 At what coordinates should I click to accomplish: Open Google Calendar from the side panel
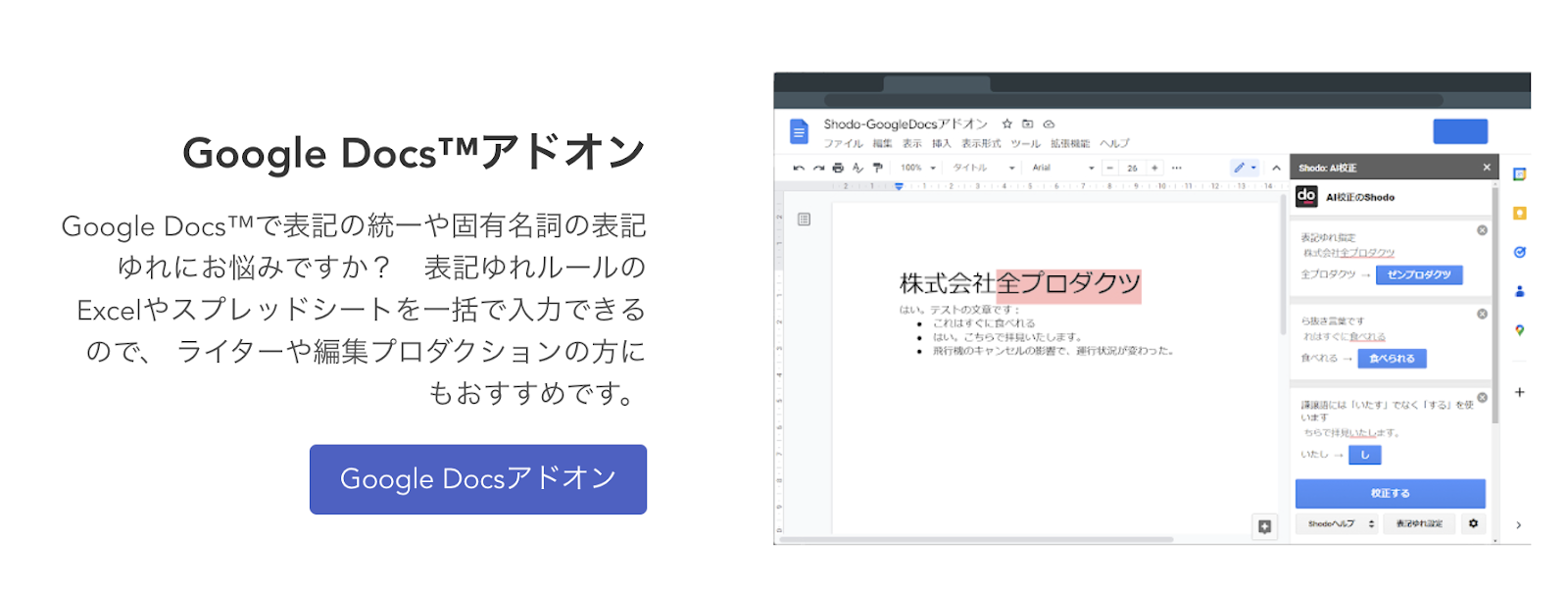1519,174
